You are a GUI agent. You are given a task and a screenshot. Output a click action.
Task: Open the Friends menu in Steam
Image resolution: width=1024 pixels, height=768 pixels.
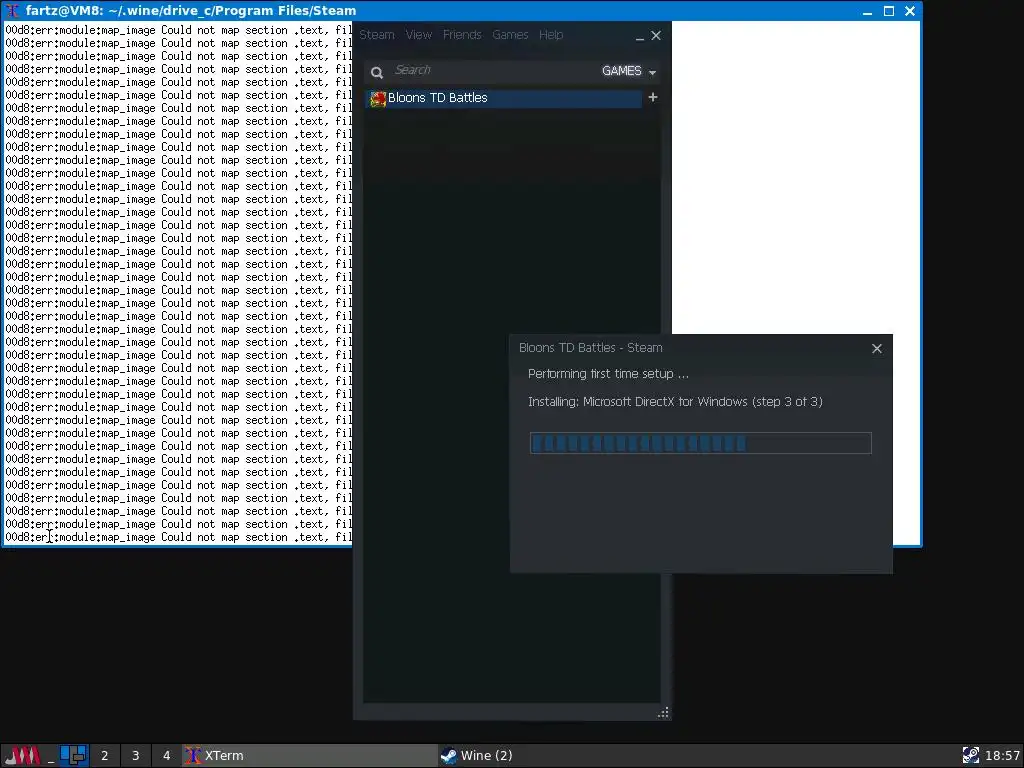[x=462, y=35]
